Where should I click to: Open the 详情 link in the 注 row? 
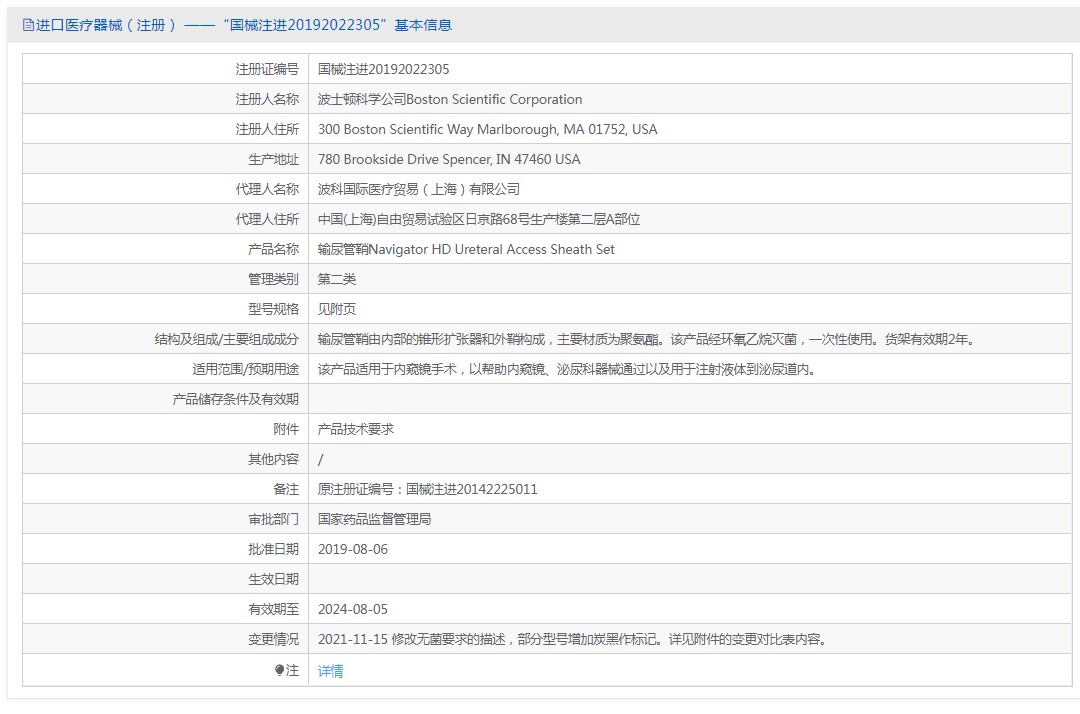tap(331, 671)
